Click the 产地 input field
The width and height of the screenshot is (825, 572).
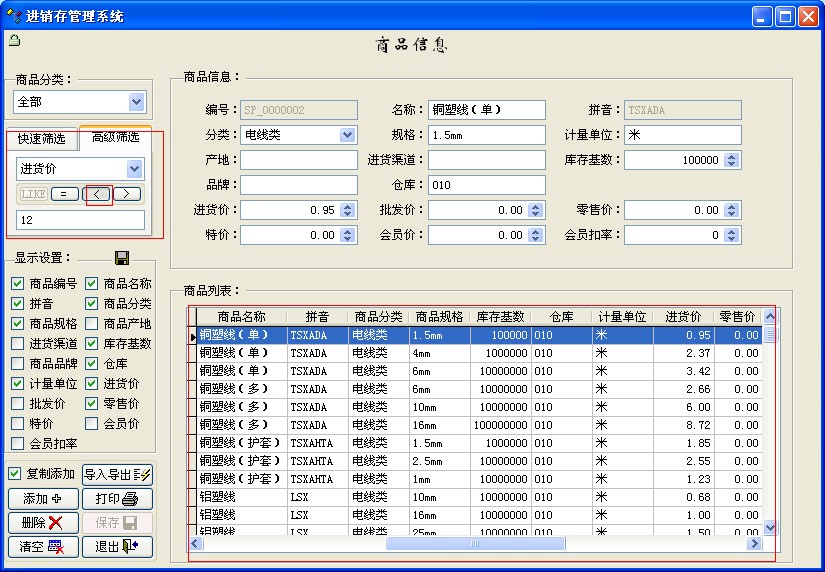tap(299, 160)
